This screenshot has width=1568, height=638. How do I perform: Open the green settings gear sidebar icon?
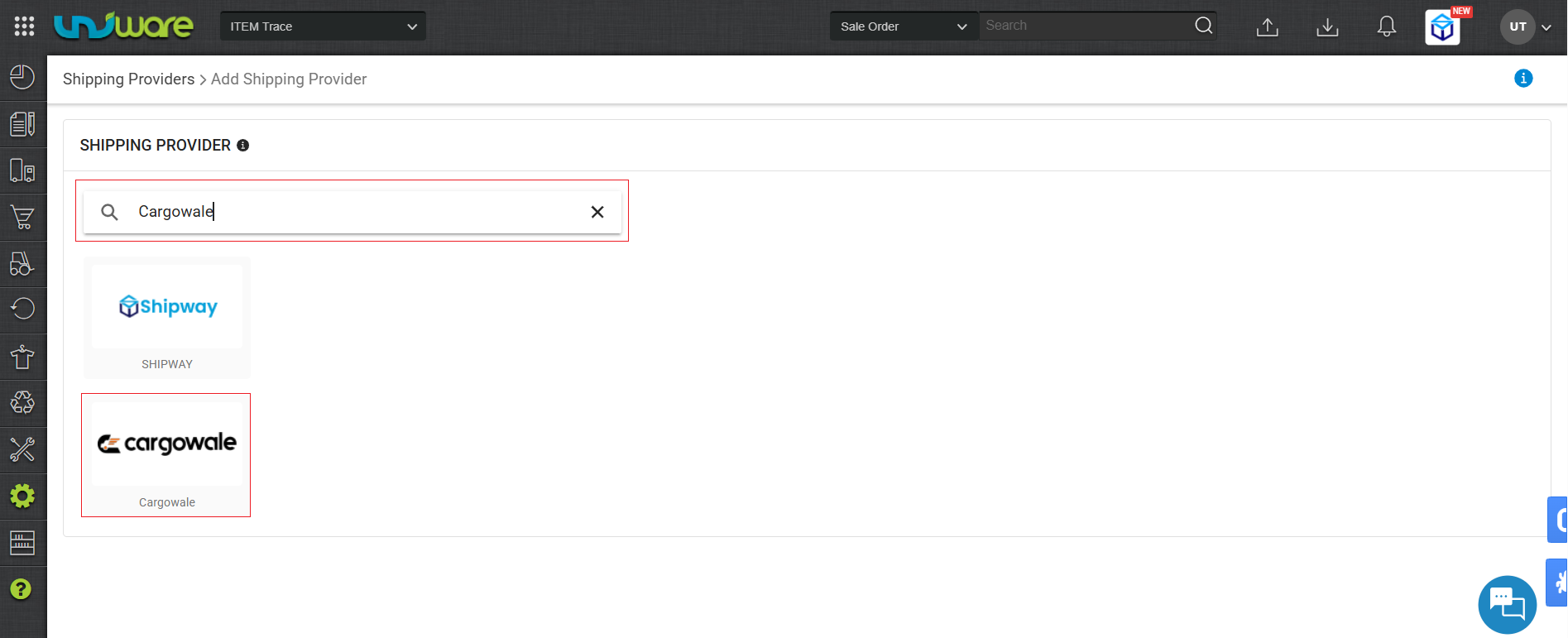coord(22,496)
